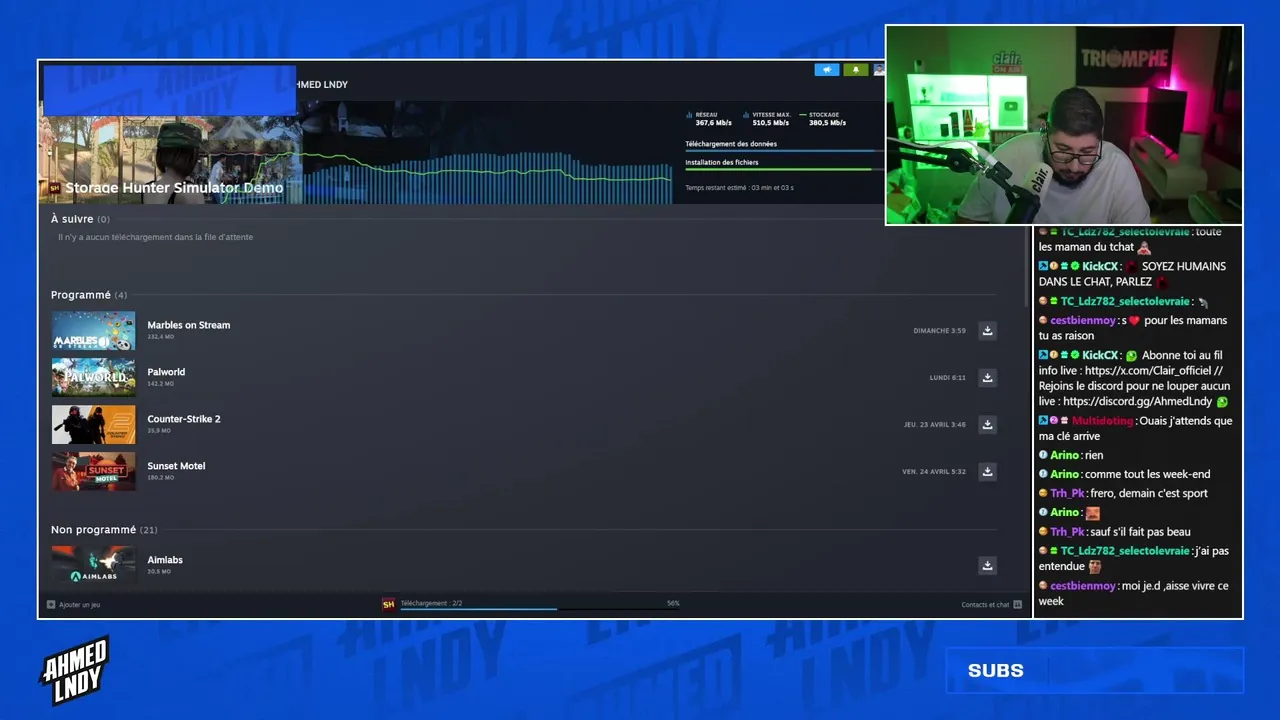Click the blue announcements megaphone icon

tap(827, 70)
